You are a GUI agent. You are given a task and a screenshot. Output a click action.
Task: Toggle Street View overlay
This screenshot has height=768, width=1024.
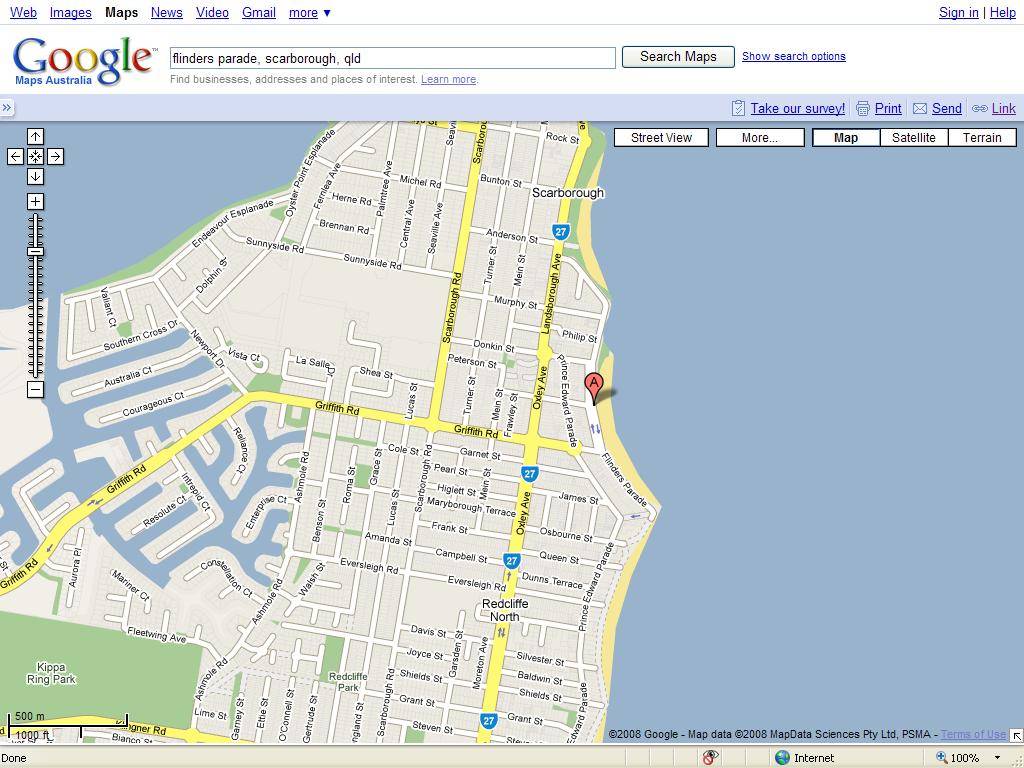point(661,137)
